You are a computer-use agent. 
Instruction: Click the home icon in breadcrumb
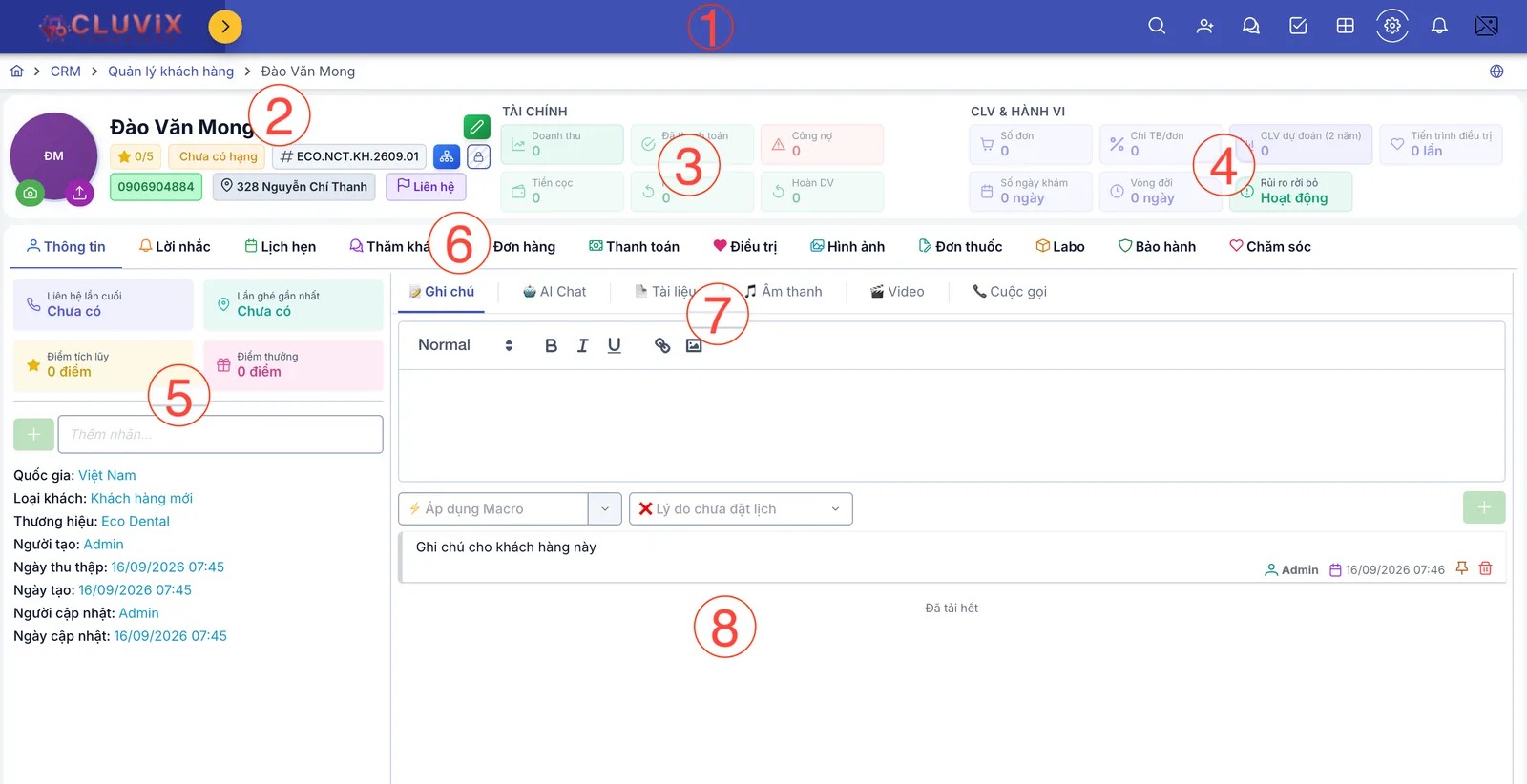pos(16,72)
